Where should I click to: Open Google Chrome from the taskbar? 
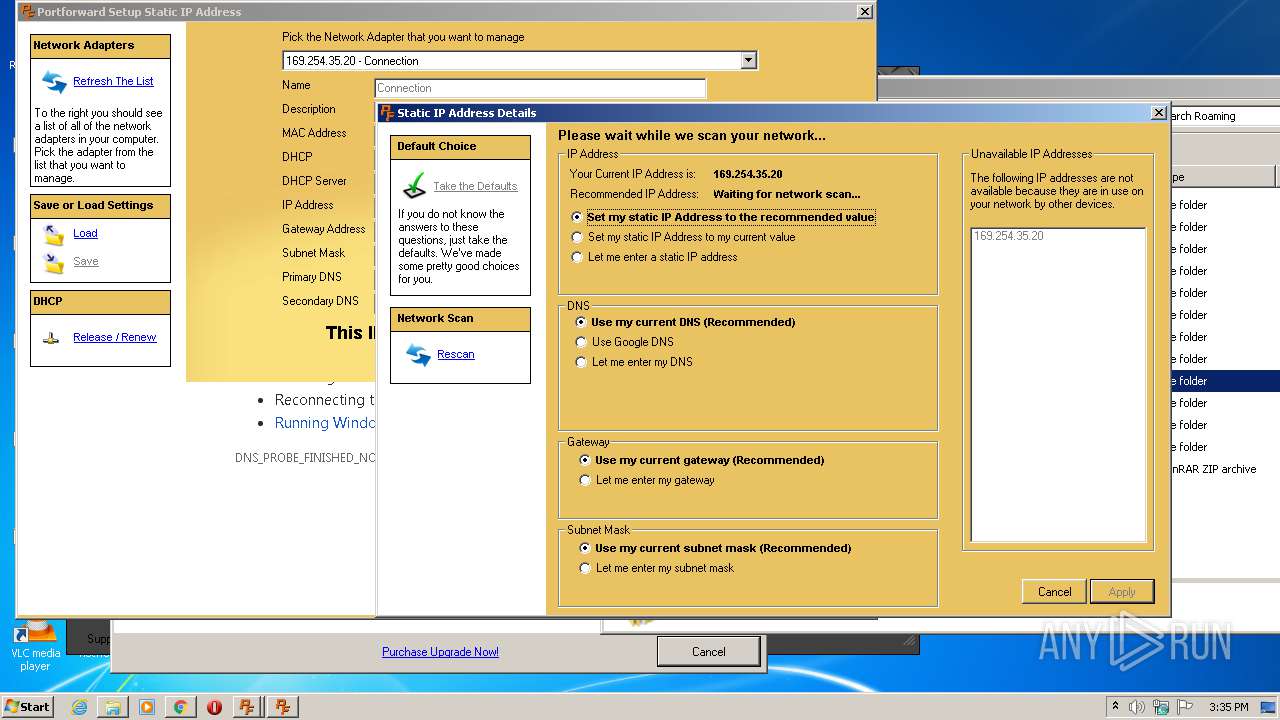pyautogui.click(x=181, y=707)
